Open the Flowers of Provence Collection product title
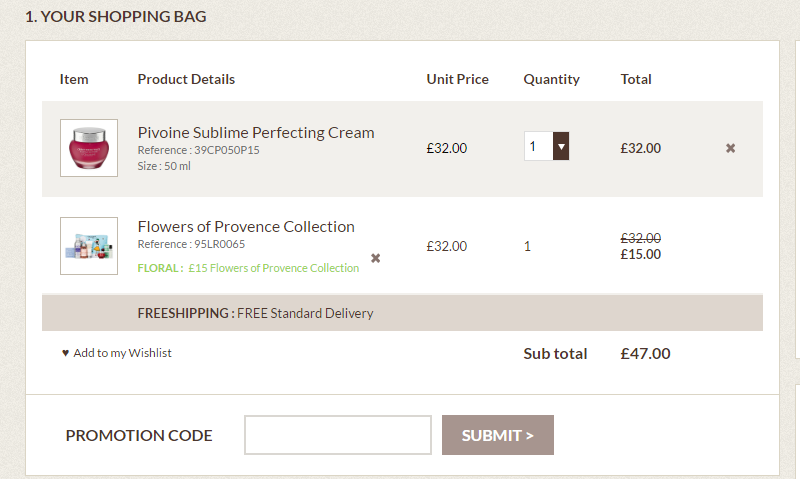Image resolution: width=800 pixels, height=479 pixels. tap(246, 226)
